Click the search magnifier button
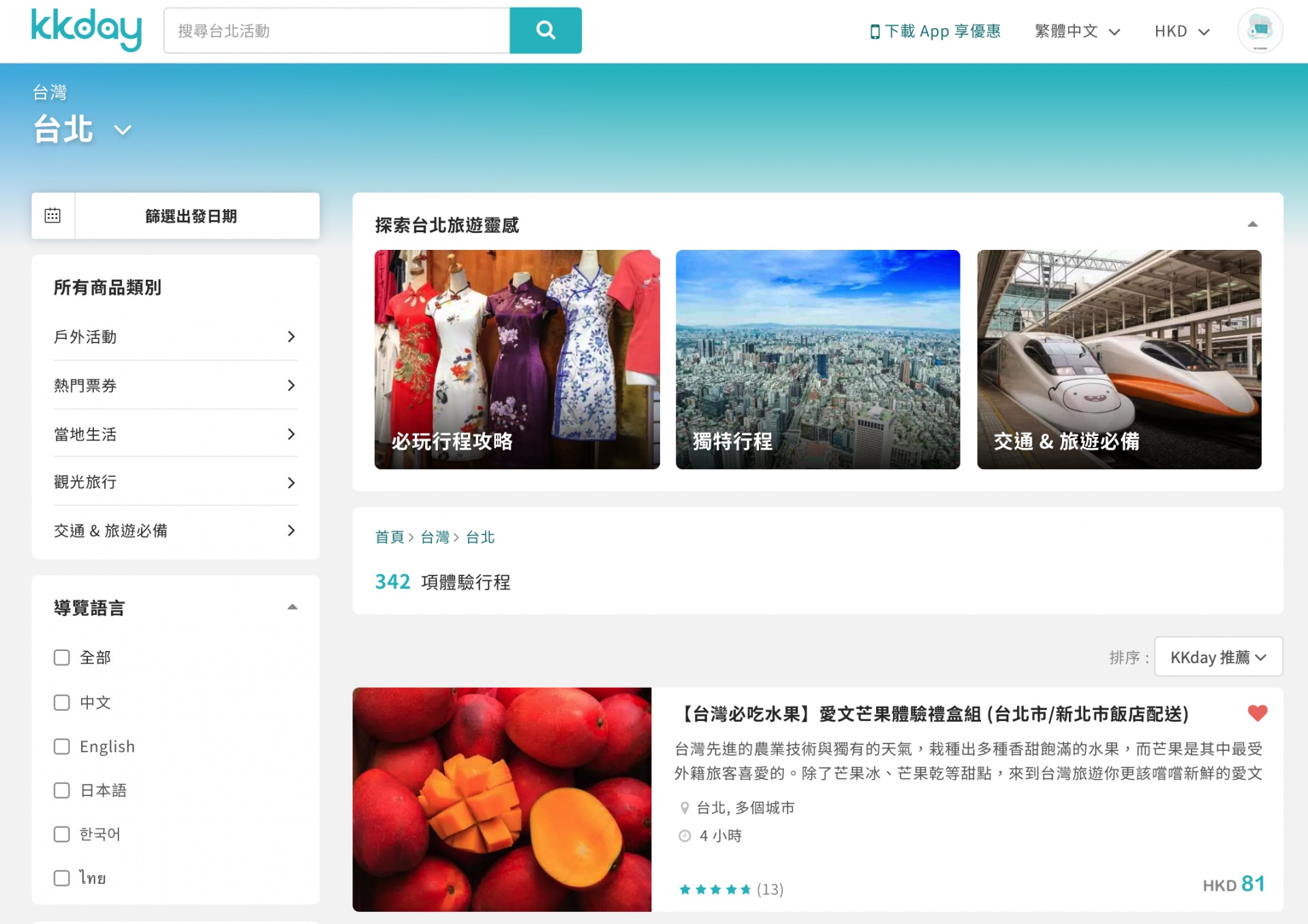Image resolution: width=1308 pixels, height=924 pixels. pyautogui.click(x=545, y=31)
